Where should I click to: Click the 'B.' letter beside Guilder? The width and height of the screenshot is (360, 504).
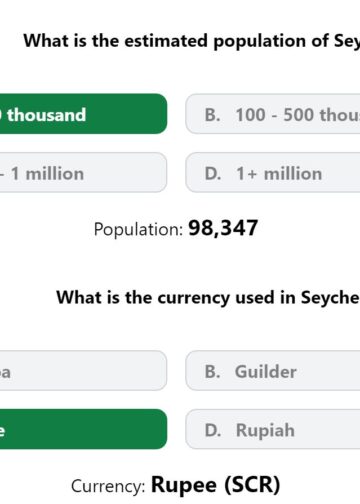pyautogui.click(x=213, y=372)
